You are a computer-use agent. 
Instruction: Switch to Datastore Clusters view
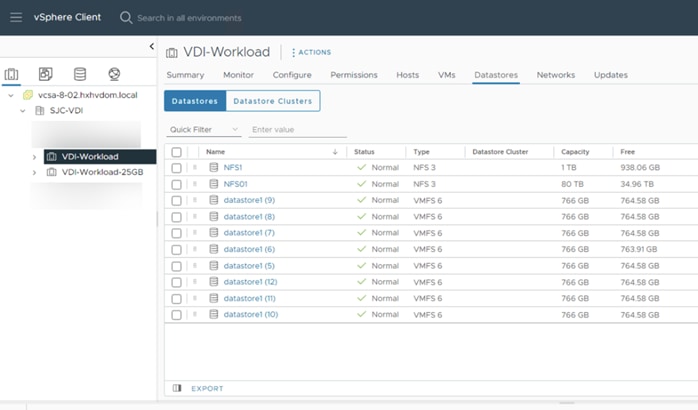273,101
